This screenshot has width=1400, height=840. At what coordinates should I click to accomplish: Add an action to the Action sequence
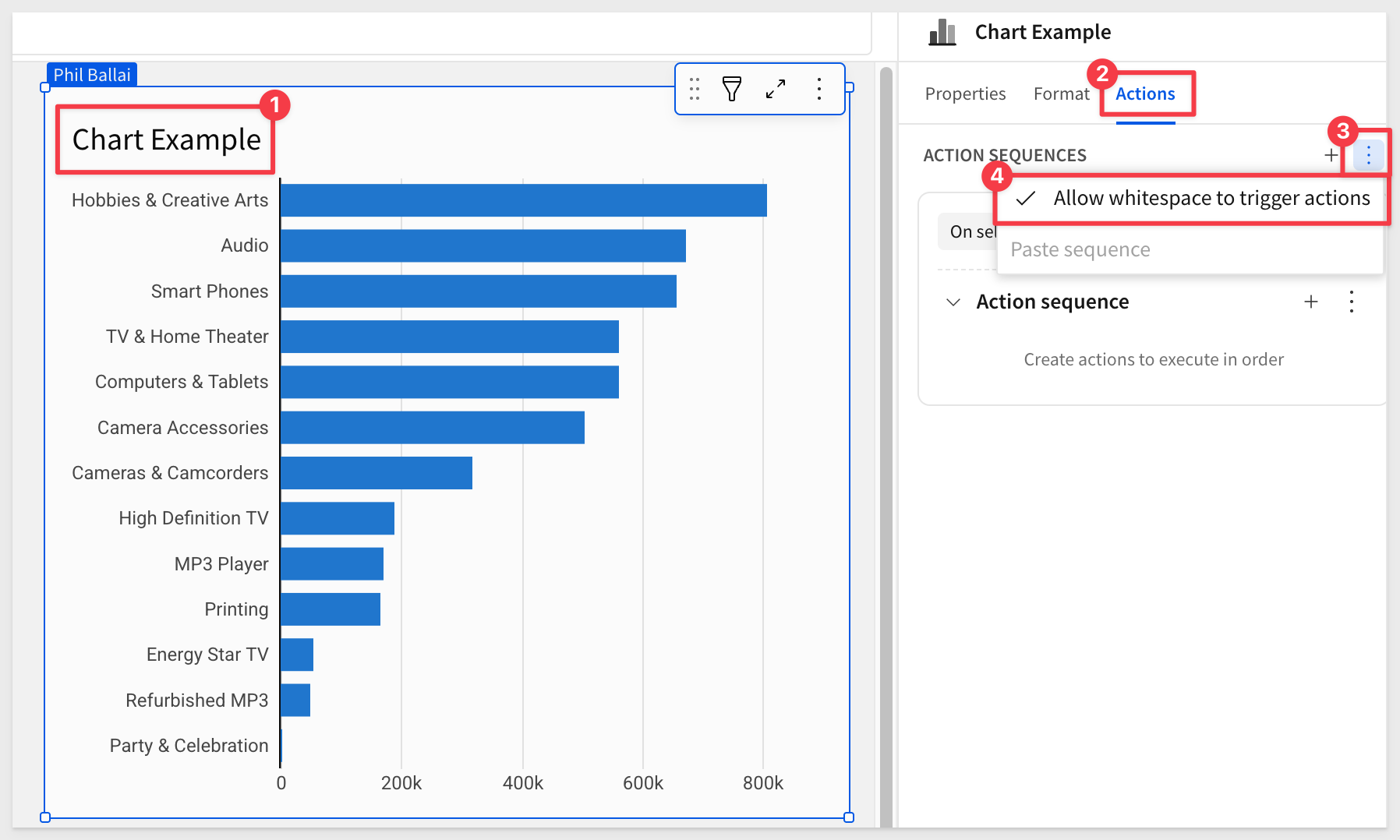coord(1311,302)
